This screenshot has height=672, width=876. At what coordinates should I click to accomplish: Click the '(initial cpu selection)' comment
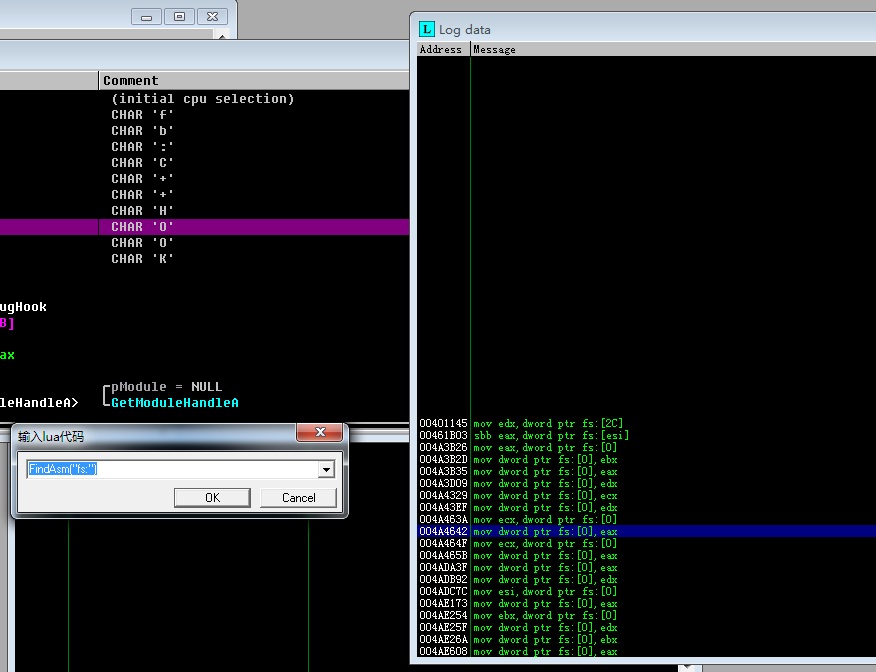click(202, 99)
